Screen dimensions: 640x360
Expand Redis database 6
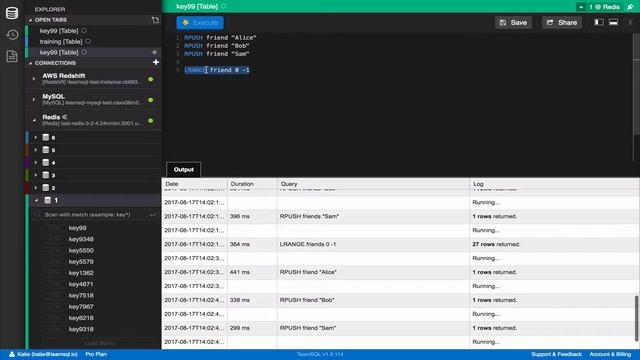coord(36,138)
